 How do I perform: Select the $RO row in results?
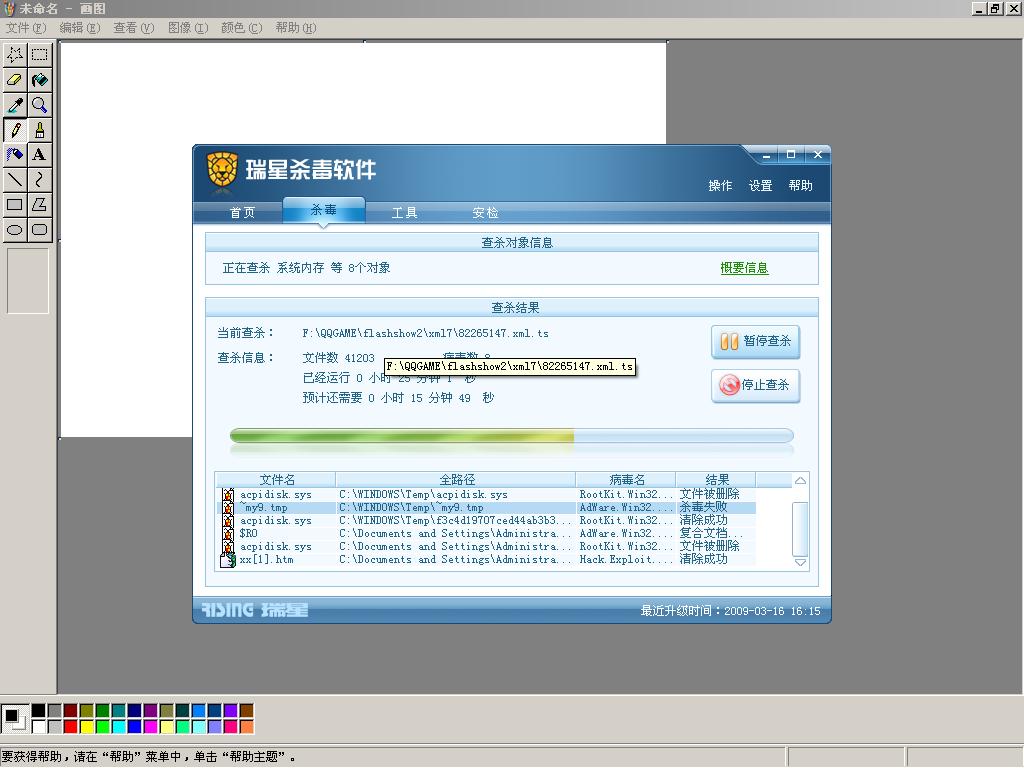[486, 534]
